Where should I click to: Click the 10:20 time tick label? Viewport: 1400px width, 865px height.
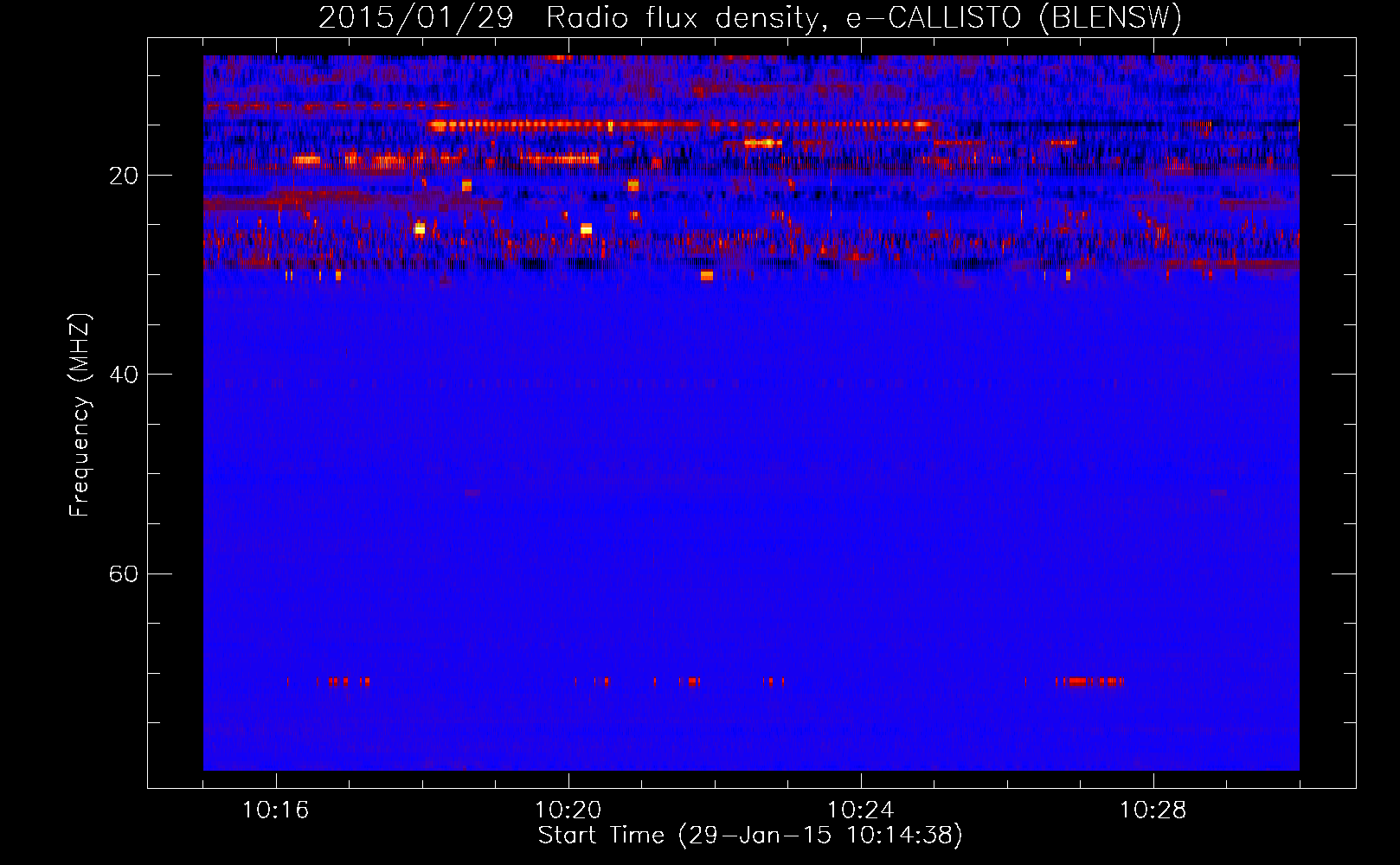coord(568,811)
